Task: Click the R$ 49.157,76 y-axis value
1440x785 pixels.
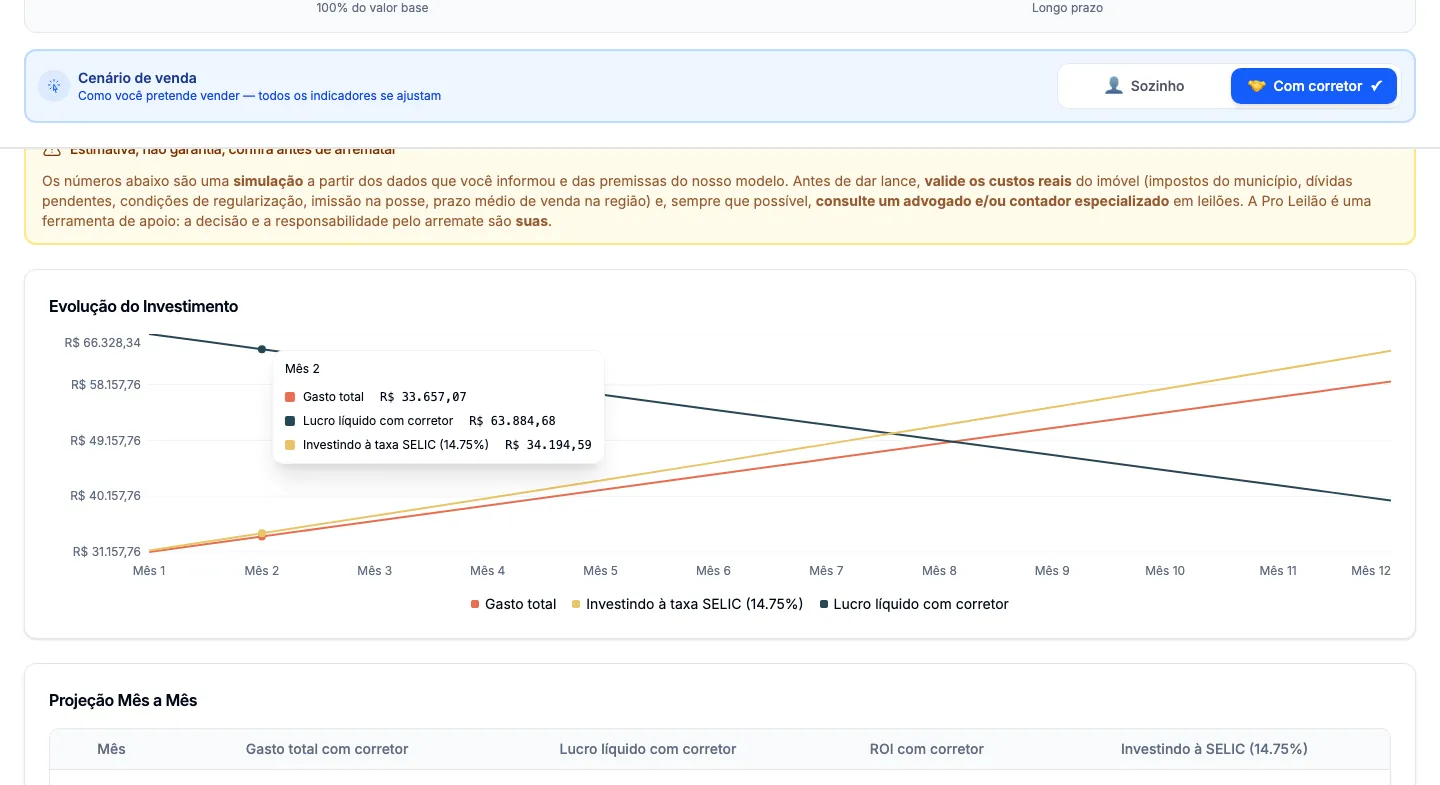Action: (106, 441)
